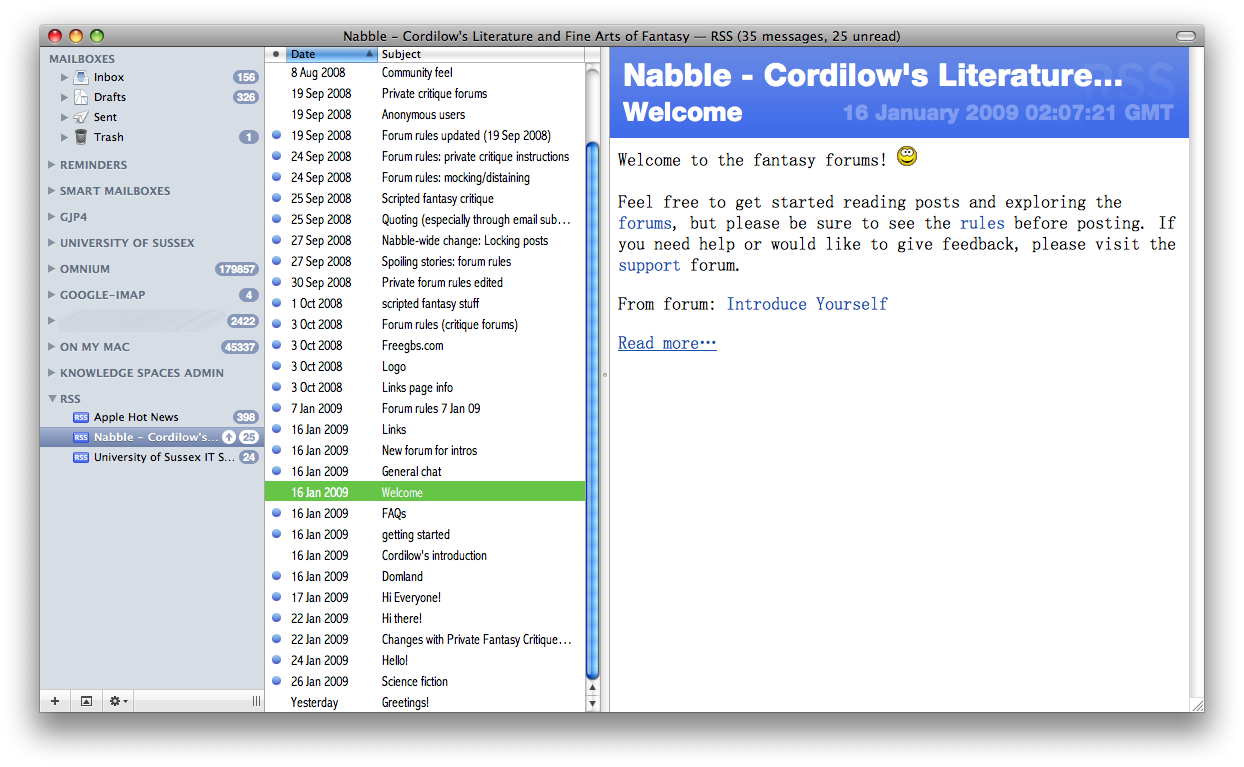Click the message list vertical scrollbar thumb

(x=592, y=410)
